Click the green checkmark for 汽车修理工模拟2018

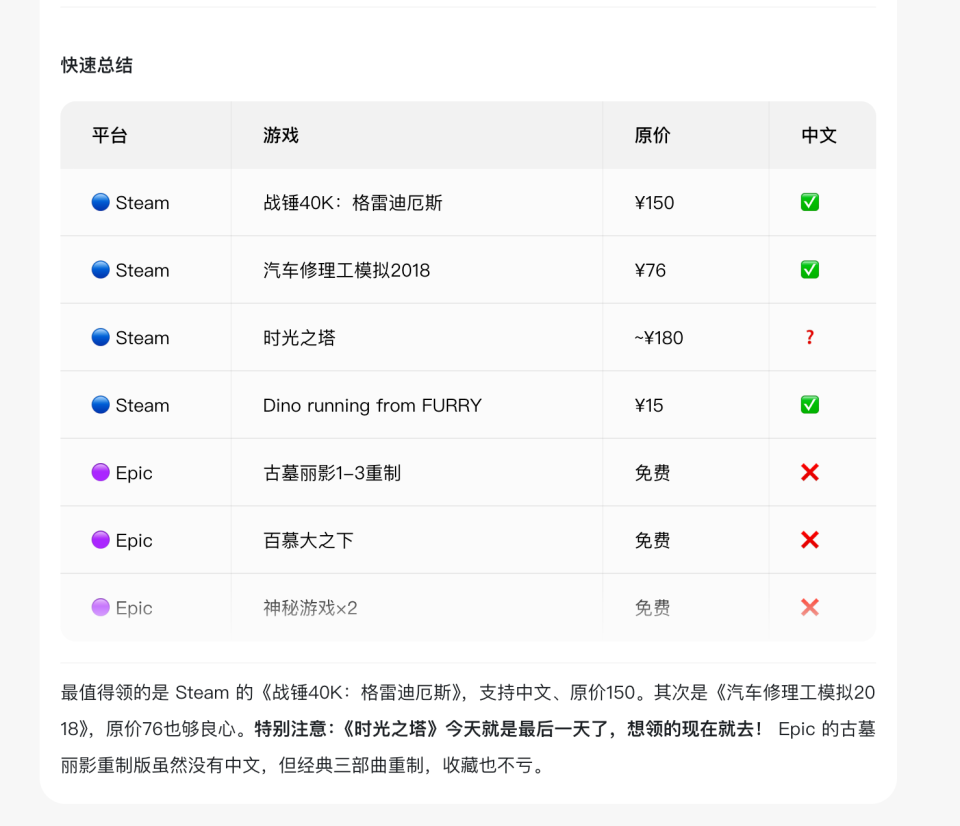809,269
